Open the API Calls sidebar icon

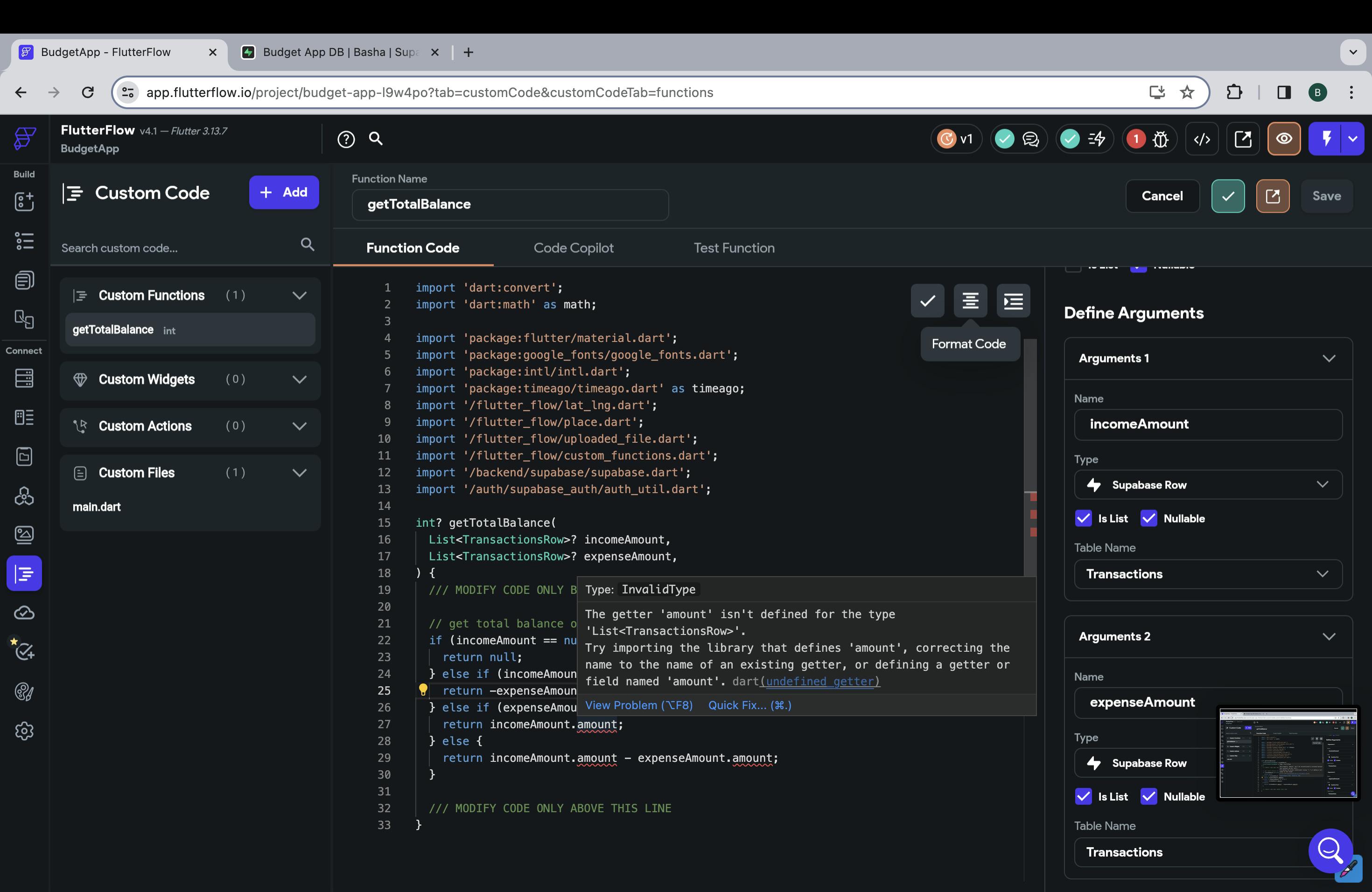[x=24, y=495]
